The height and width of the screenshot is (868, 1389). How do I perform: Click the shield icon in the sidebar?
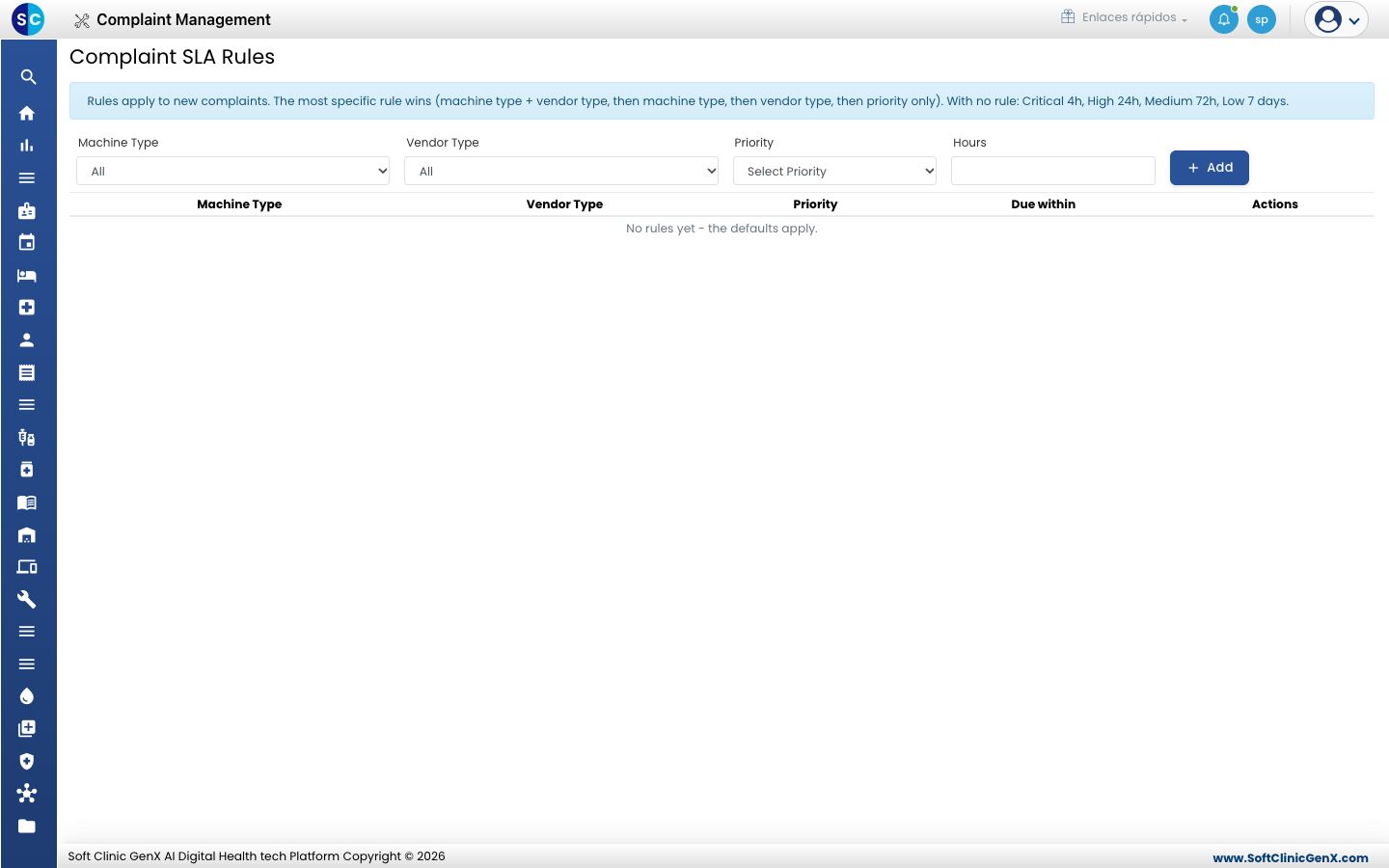(x=27, y=761)
